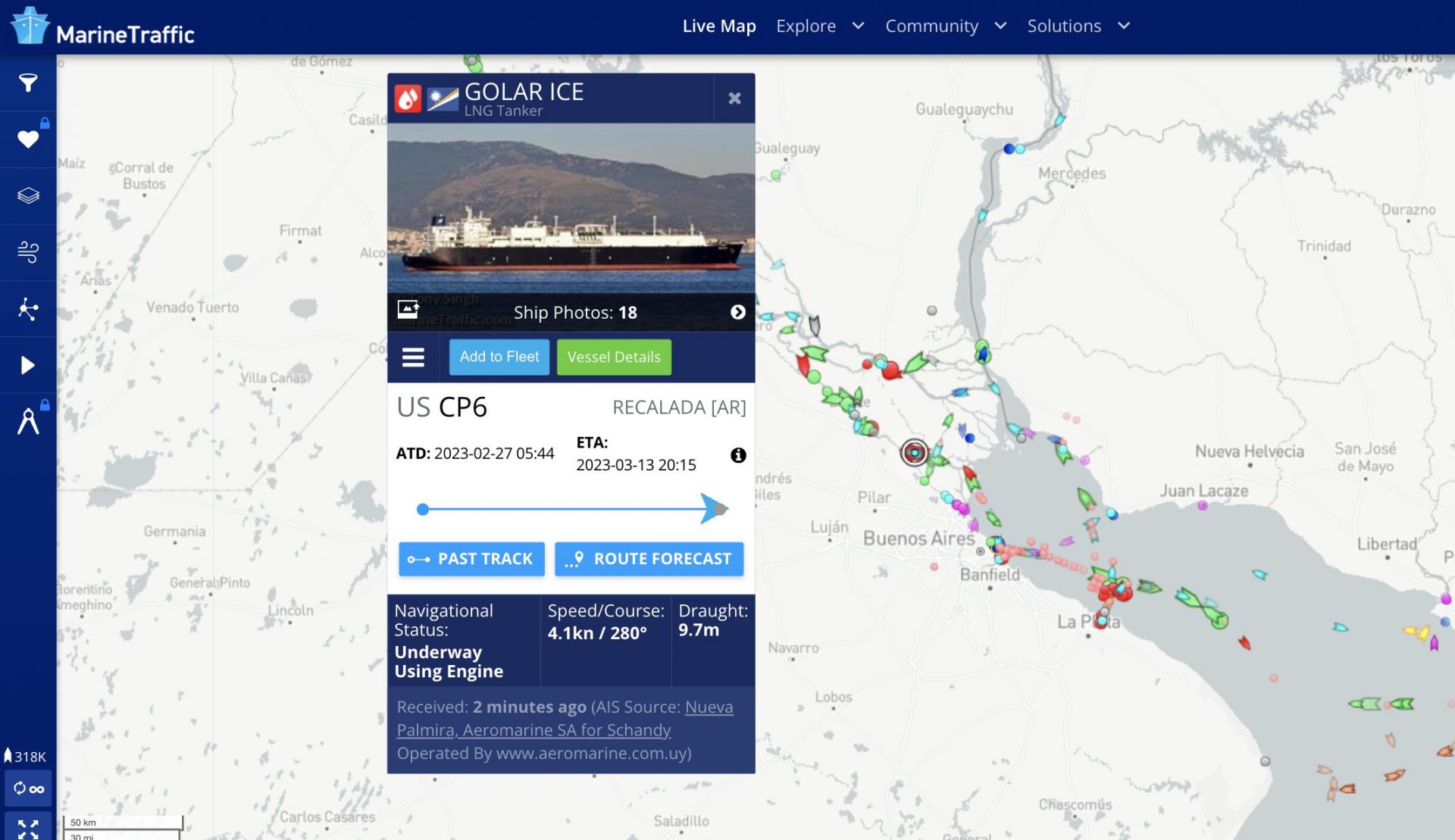Image resolution: width=1455 pixels, height=840 pixels.
Task: Show the vessel's Past Track
Action: pyautogui.click(x=471, y=559)
